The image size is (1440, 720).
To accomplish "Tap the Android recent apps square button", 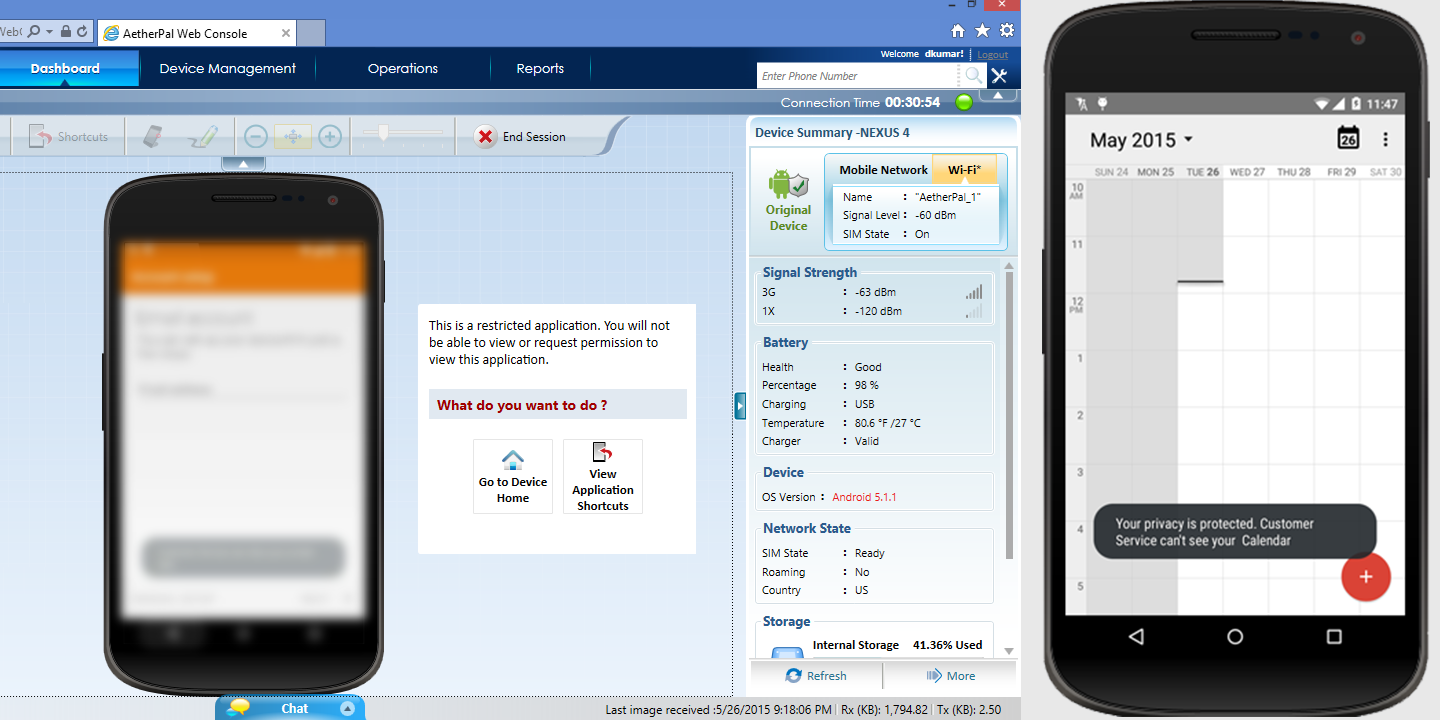I will click(1334, 636).
